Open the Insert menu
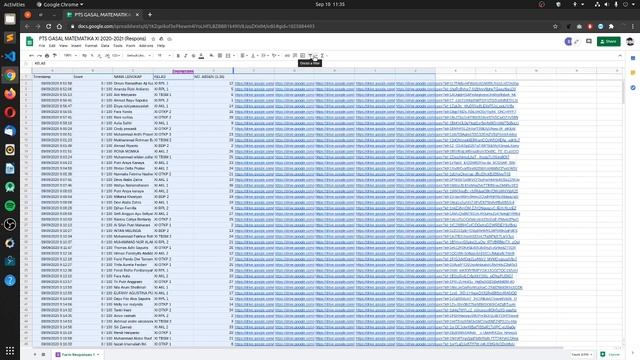The width and height of the screenshot is (640, 360). pos(76,46)
